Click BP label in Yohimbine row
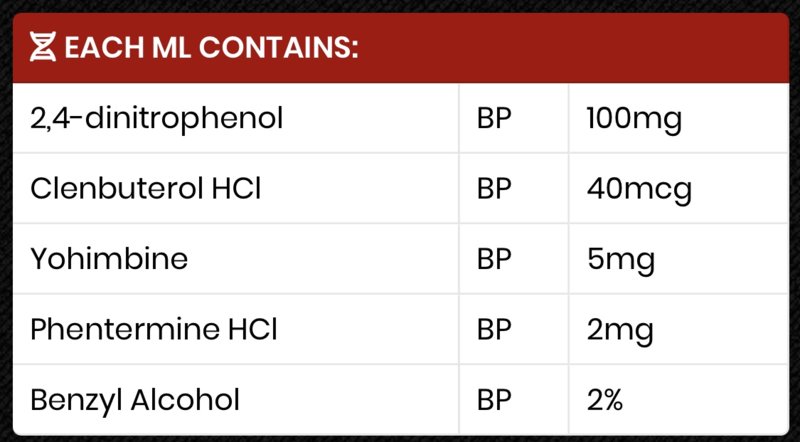 (494, 259)
